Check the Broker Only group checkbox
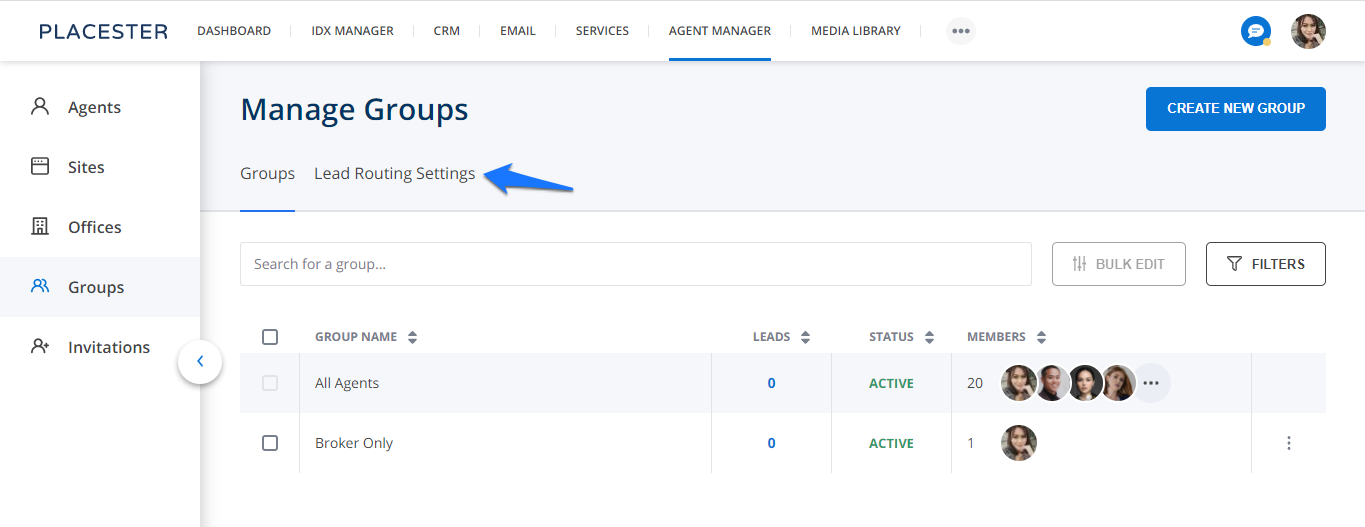This screenshot has height=527, width=1365. 270,443
